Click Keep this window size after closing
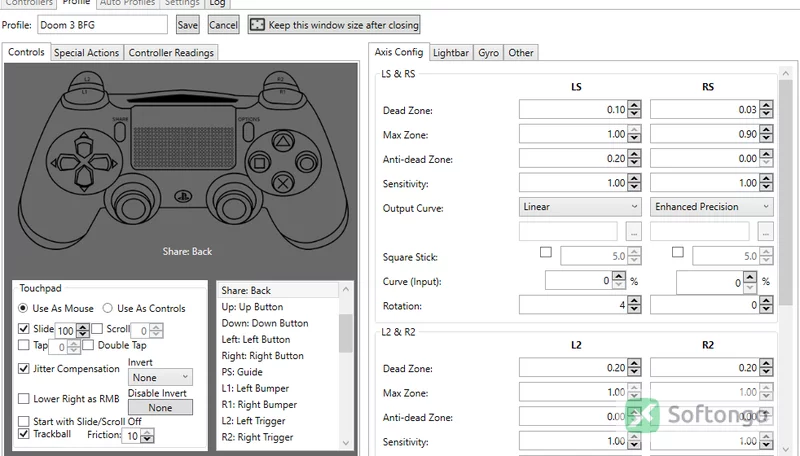800x456 pixels. pos(334,24)
